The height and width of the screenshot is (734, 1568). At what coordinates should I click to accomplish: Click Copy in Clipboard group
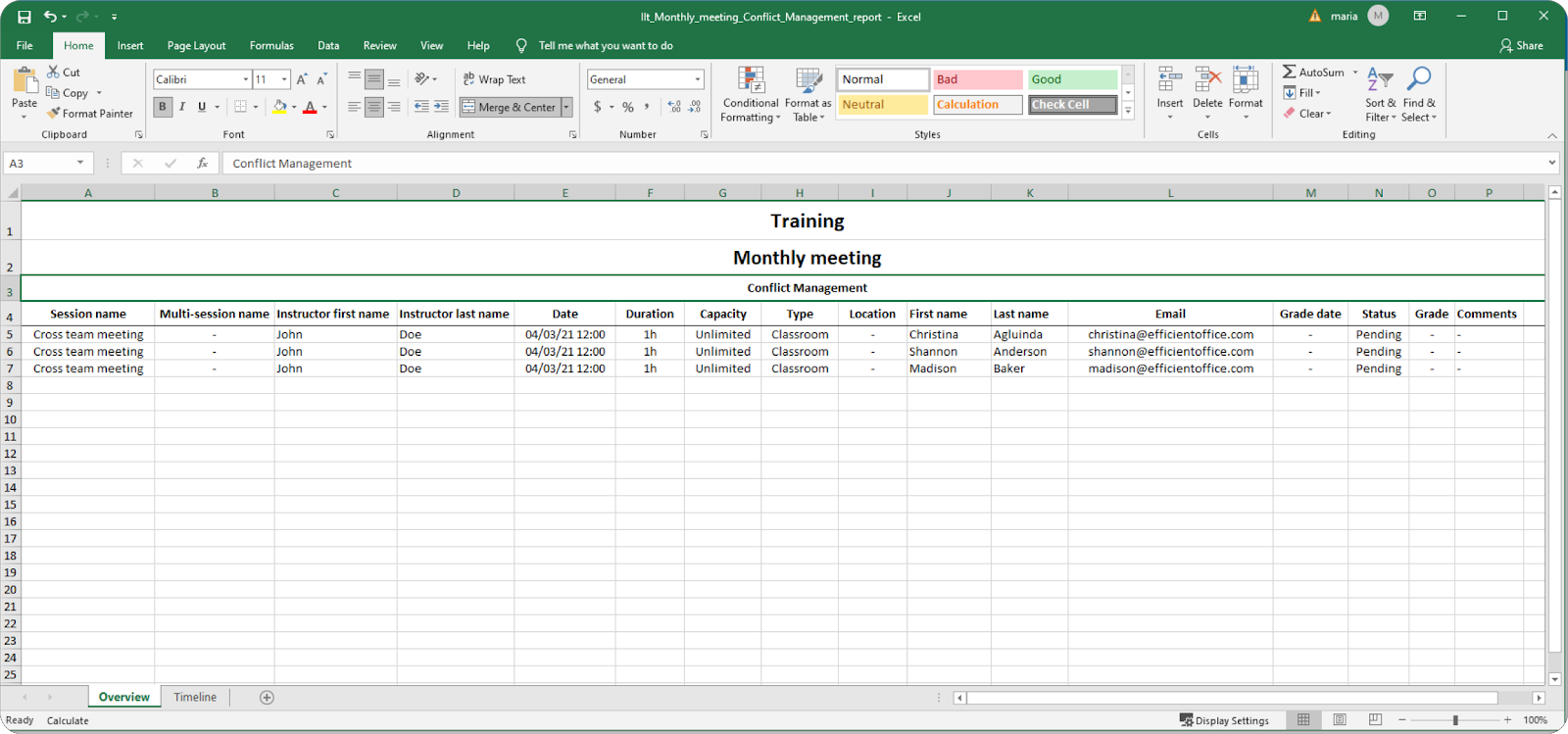(x=68, y=93)
